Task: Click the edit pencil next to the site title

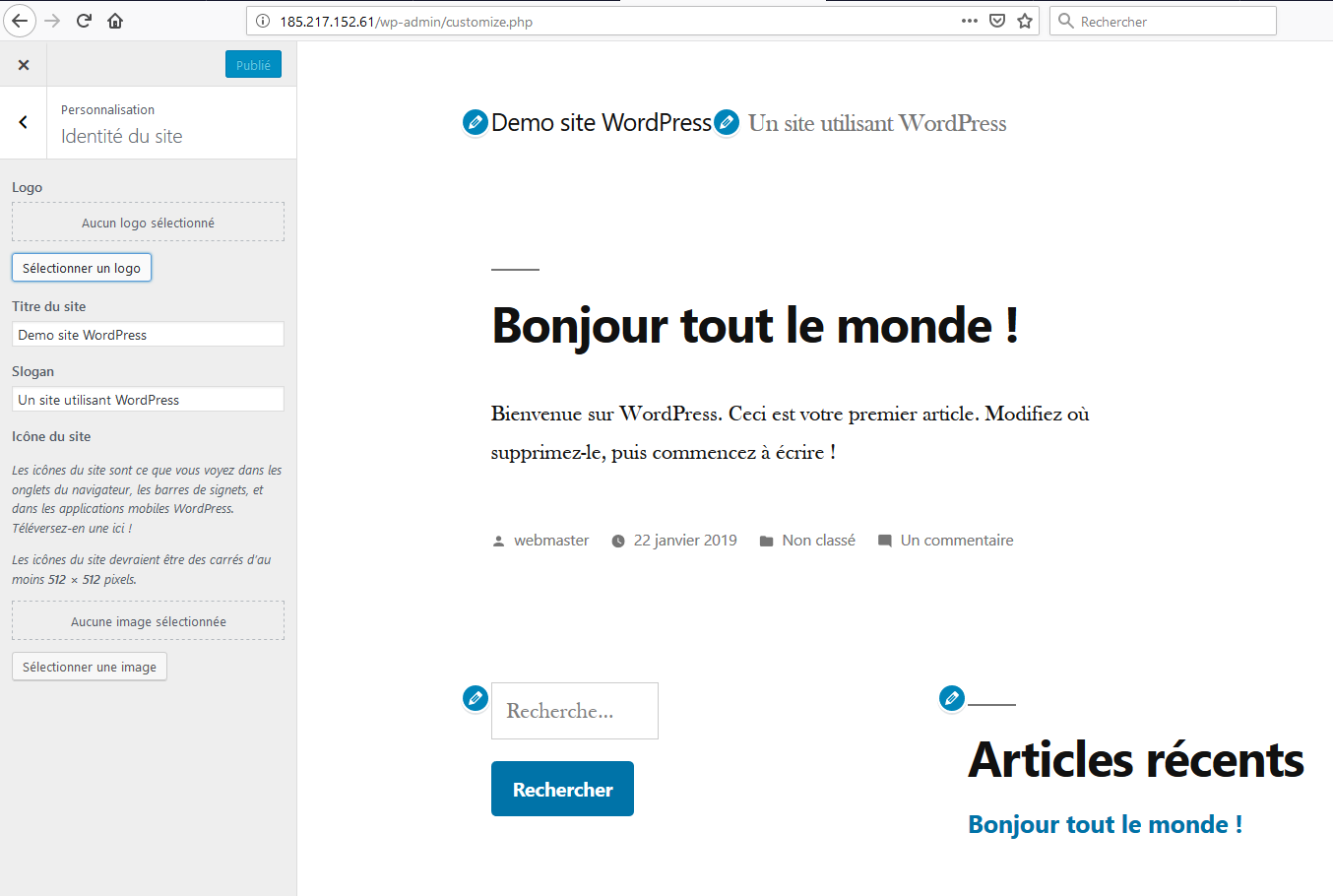Action: [x=476, y=122]
